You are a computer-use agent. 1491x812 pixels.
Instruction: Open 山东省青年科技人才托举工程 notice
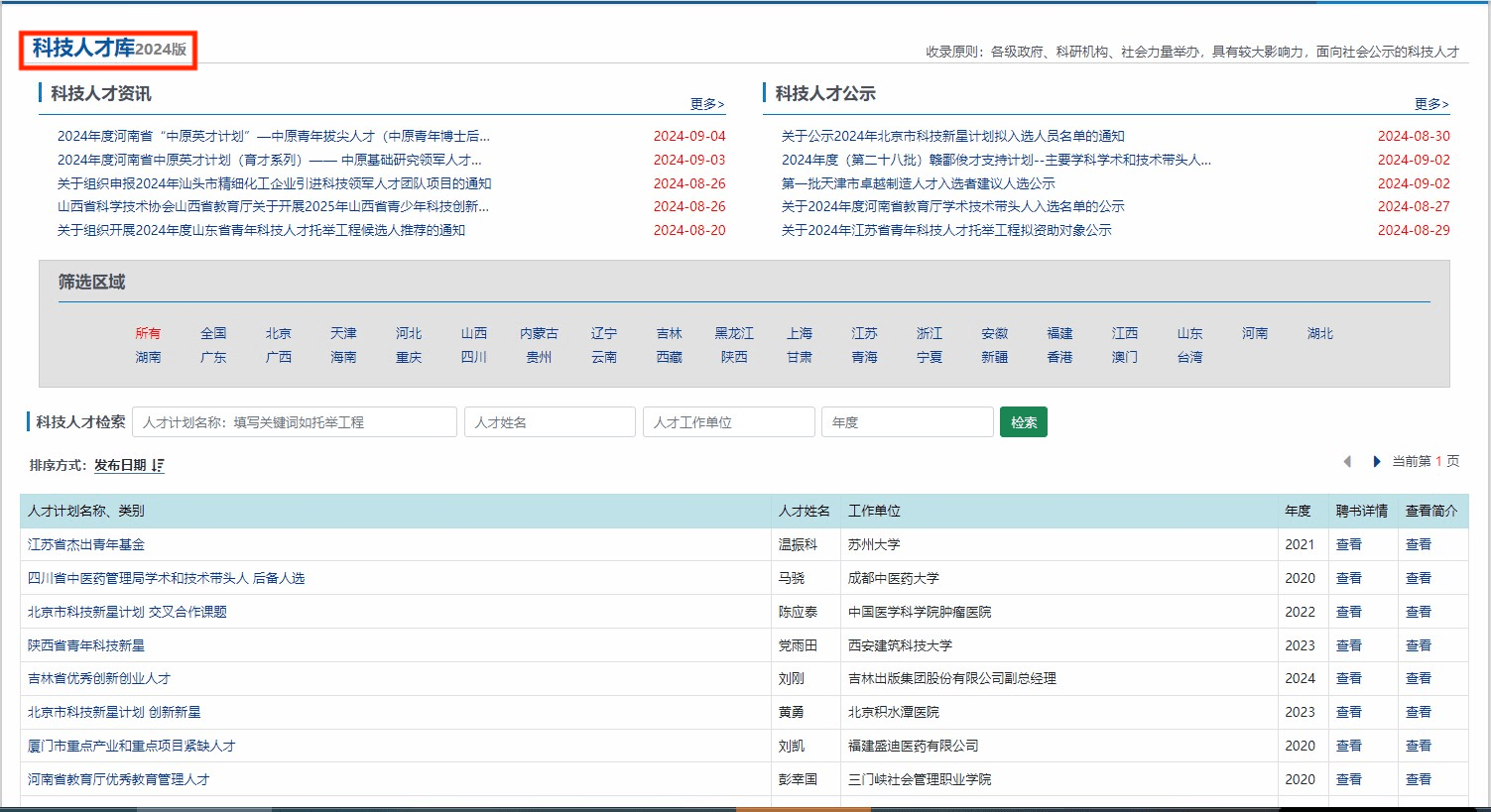tap(261, 230)
